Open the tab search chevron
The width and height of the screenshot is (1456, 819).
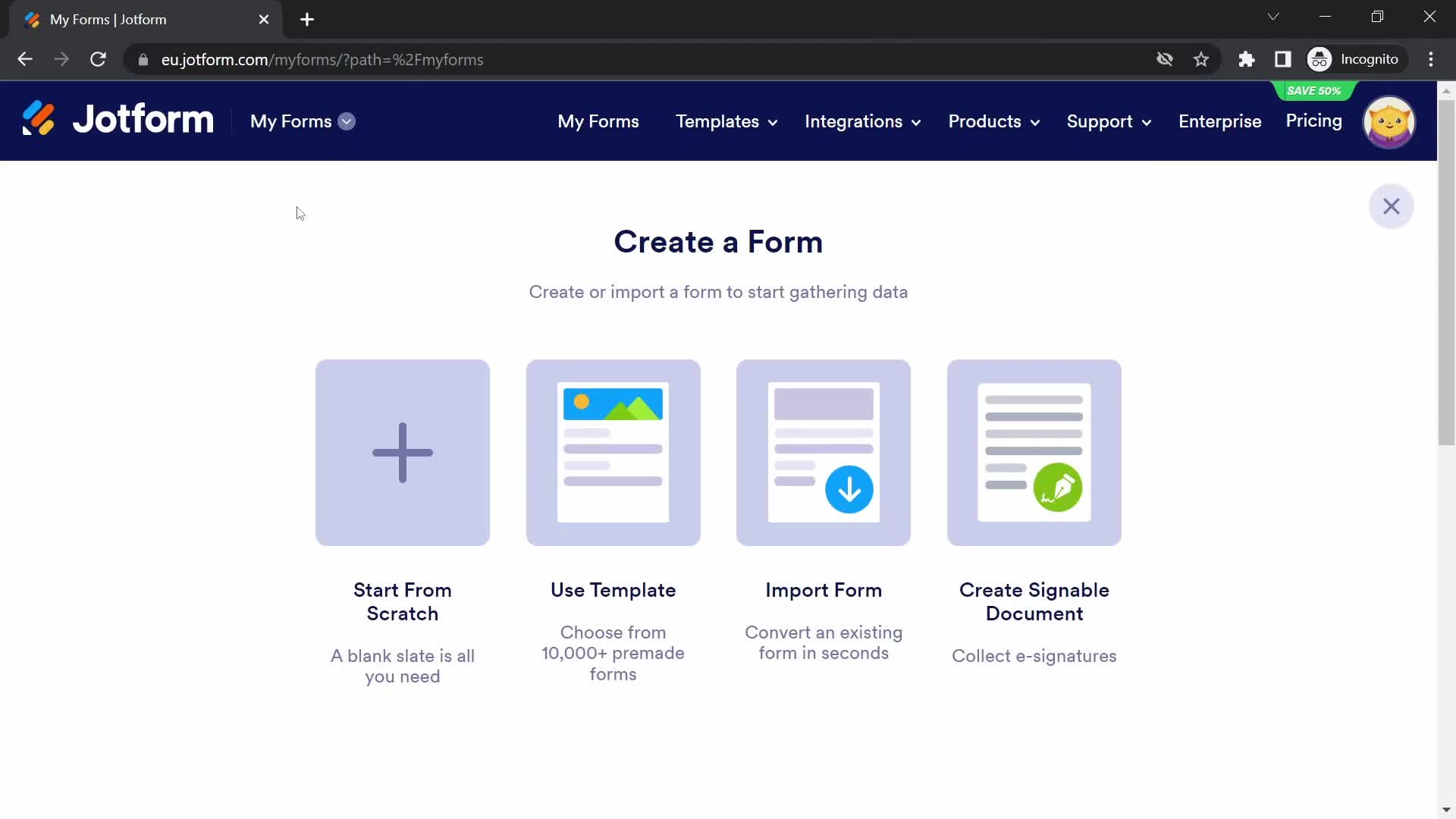[x=1273, y=17]
